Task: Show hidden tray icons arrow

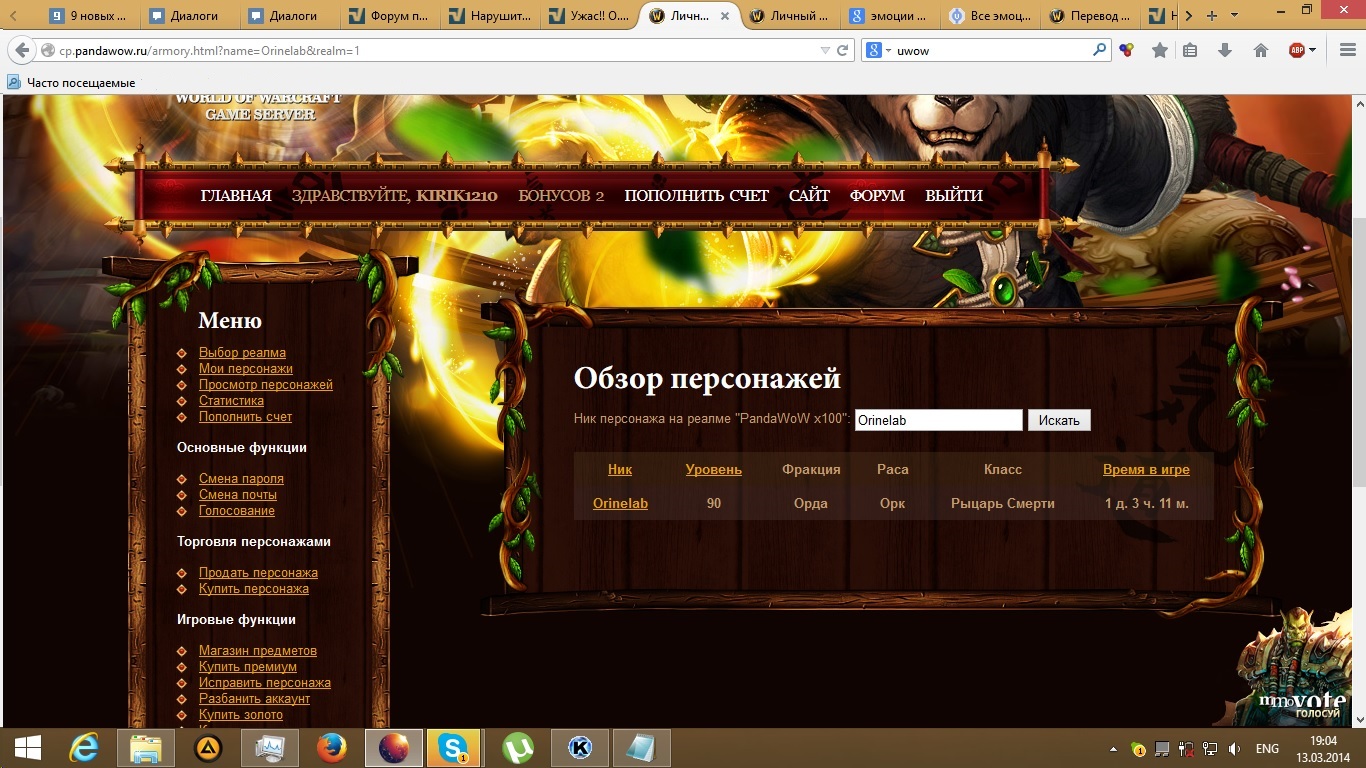Action: [x=1114, y=749]
